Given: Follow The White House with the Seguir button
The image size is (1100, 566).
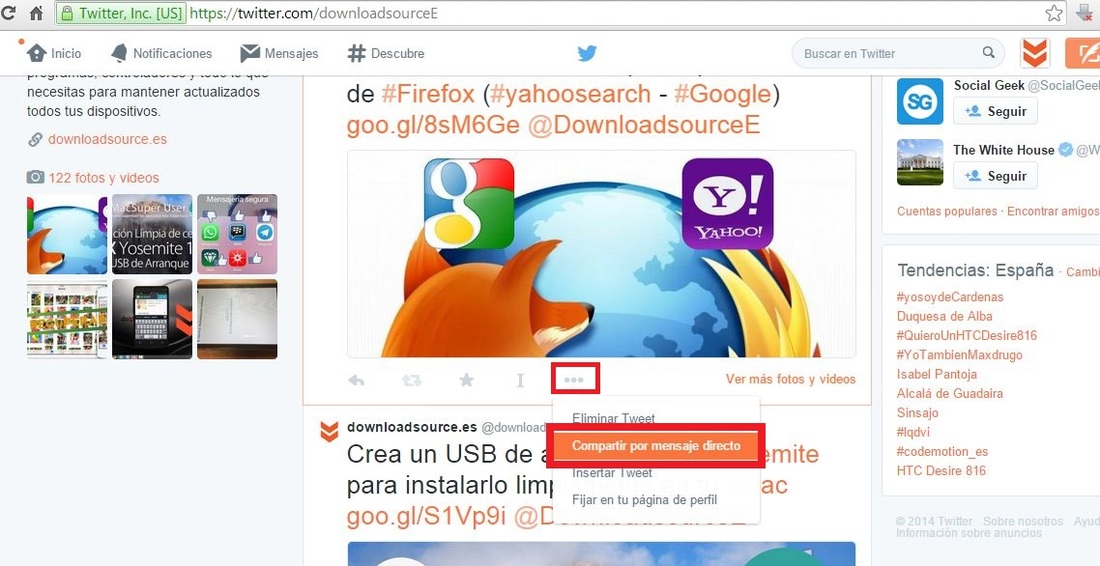Looking at the screenshot, I should [995, 175].
